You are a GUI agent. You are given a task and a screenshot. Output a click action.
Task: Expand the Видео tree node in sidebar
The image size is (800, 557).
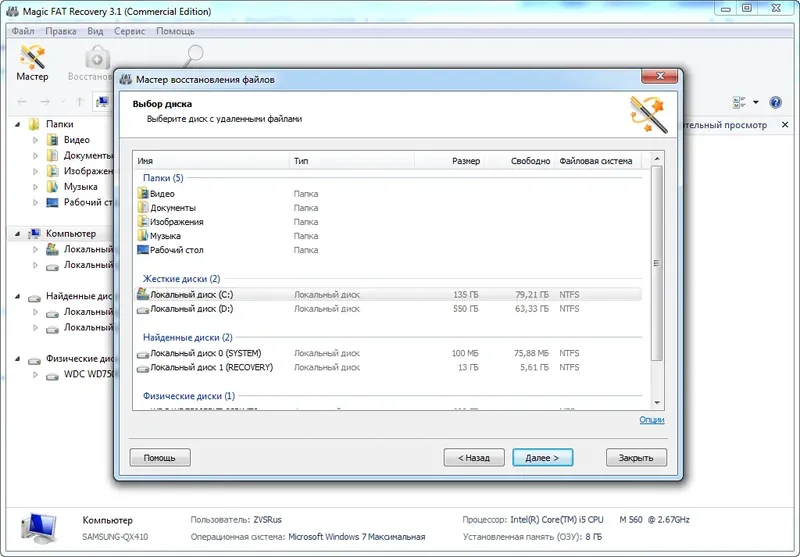click(x=35, y=140)
